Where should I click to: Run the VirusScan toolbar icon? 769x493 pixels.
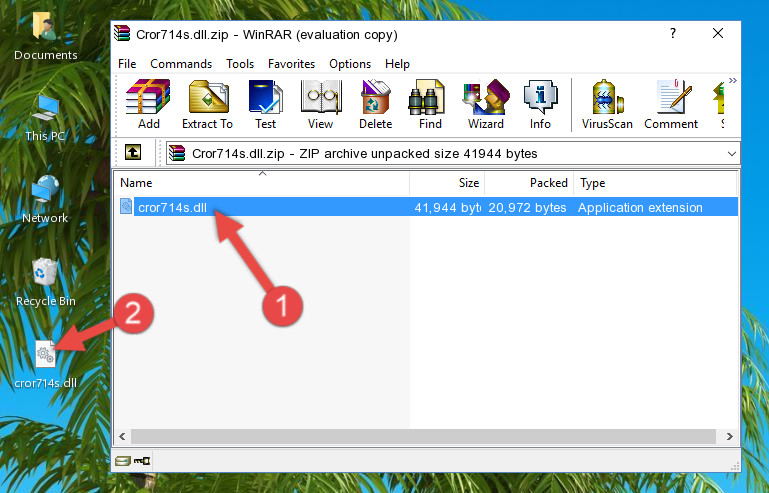(607, 104)
